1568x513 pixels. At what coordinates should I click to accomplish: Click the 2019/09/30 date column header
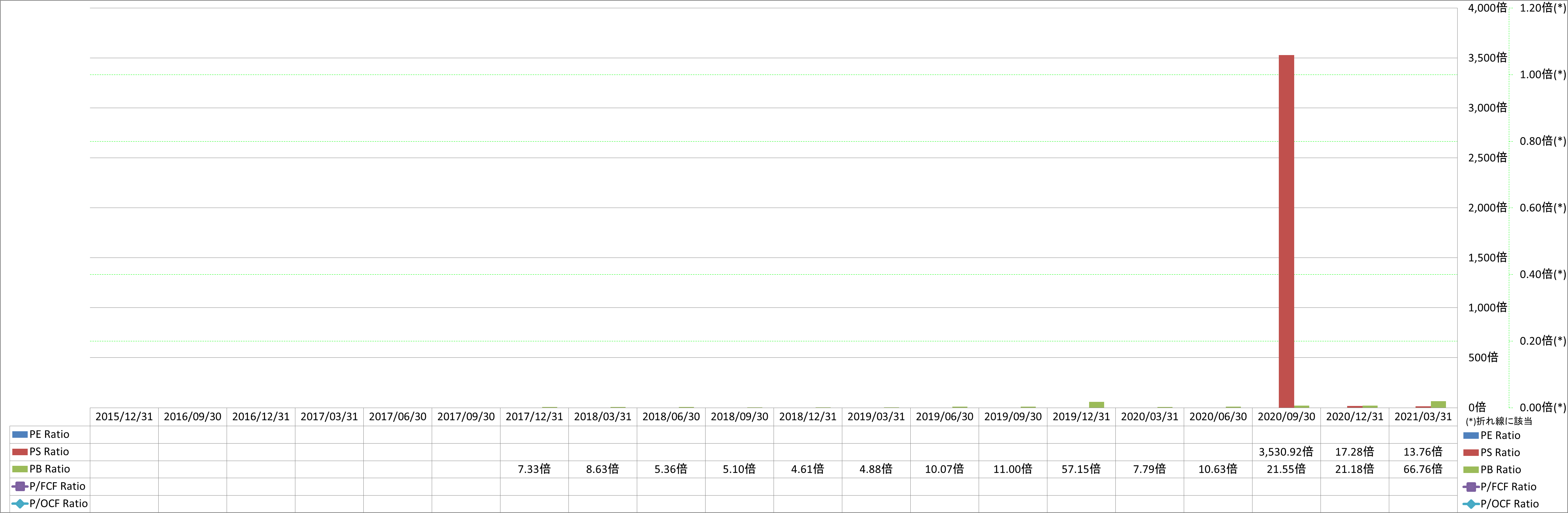tap(1013, 417)
